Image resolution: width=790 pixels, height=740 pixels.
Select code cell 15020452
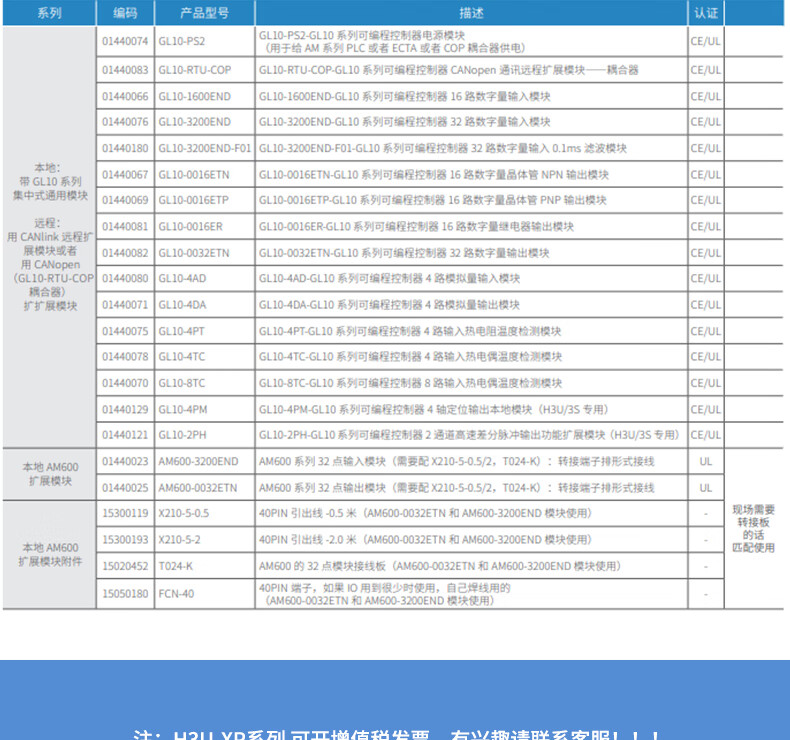coord(125,566)
